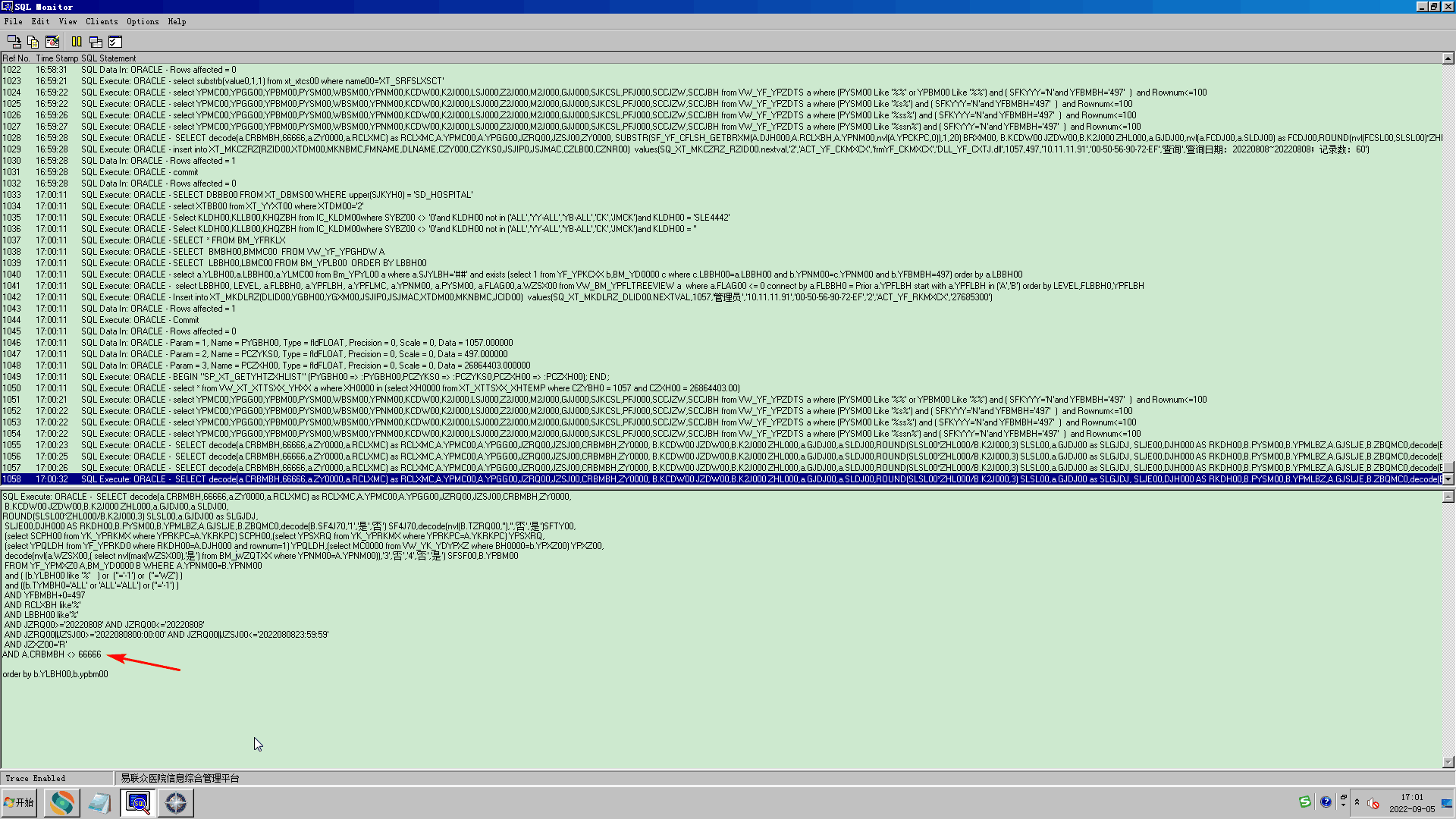
Task: Click the SQL Statement column header
Action: [108, 58]
